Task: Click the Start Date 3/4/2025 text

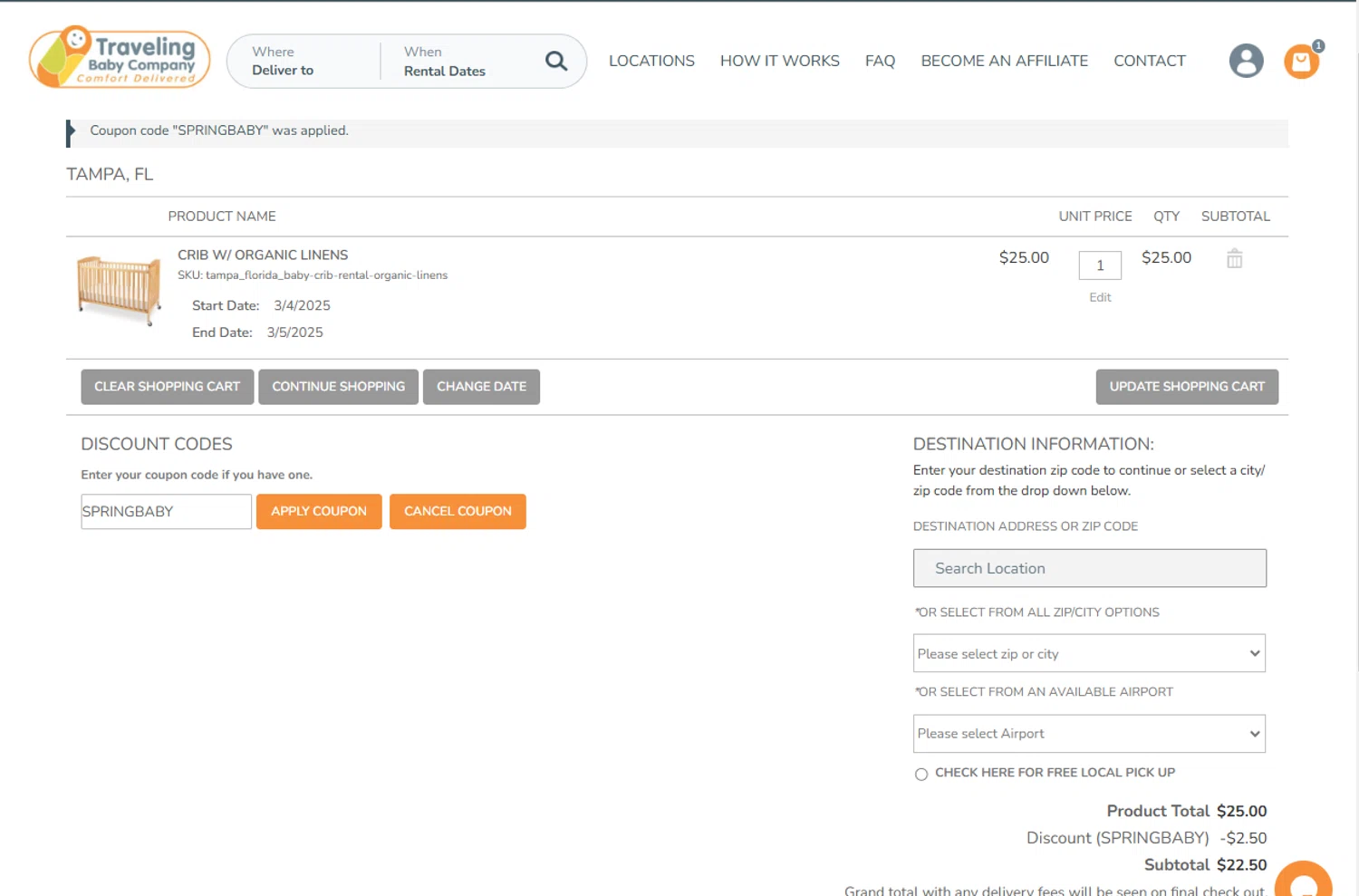Action: (x=261, y=306)
